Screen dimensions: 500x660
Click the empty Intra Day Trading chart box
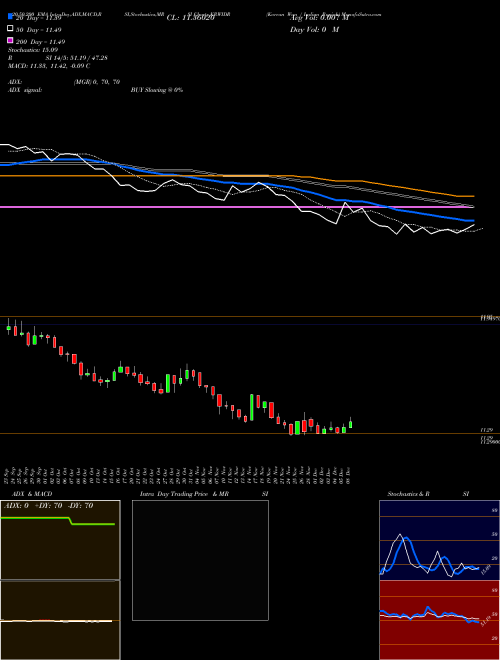point(200,560)
